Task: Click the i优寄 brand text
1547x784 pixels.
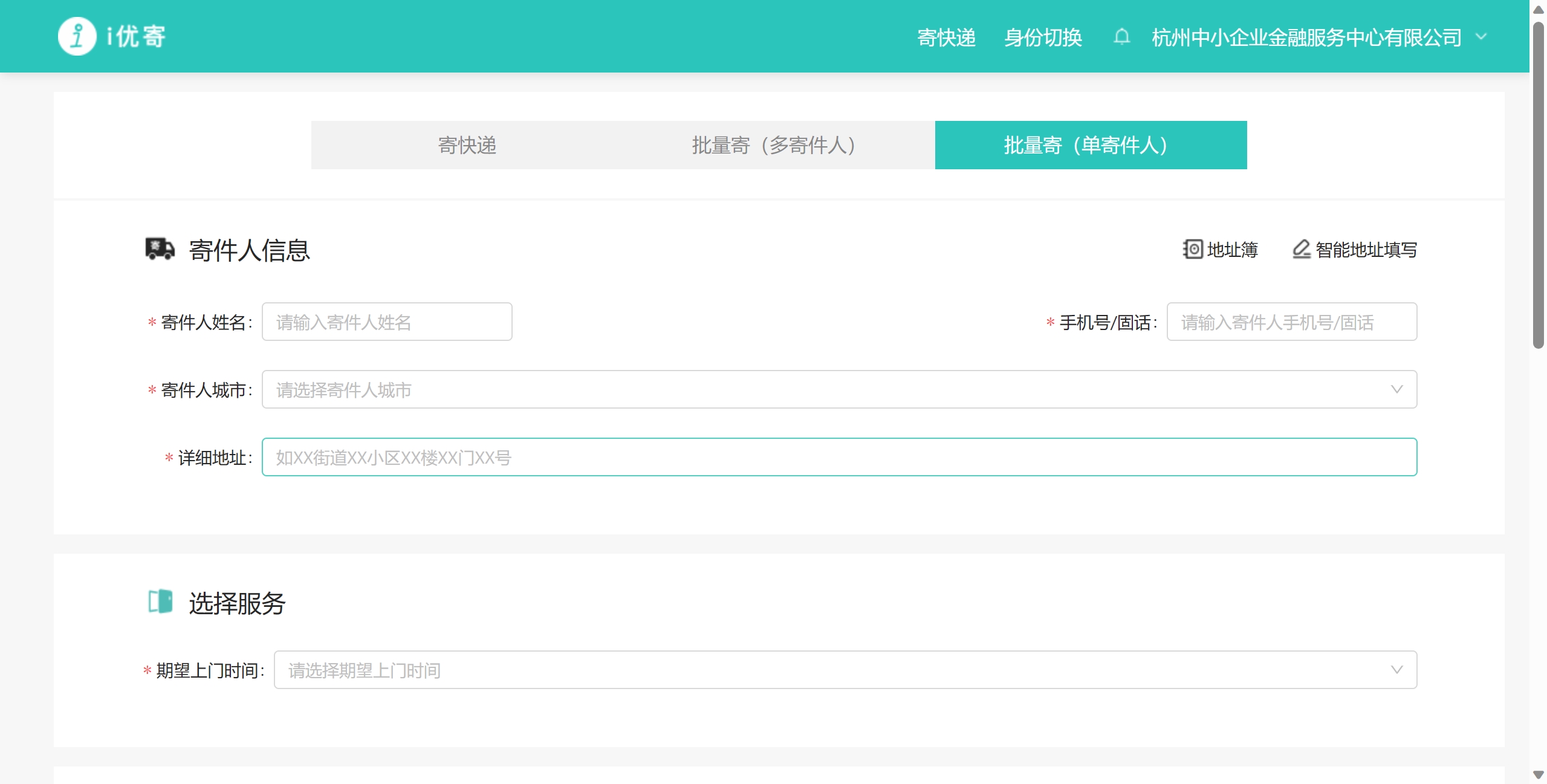Action: coord(136,36)
